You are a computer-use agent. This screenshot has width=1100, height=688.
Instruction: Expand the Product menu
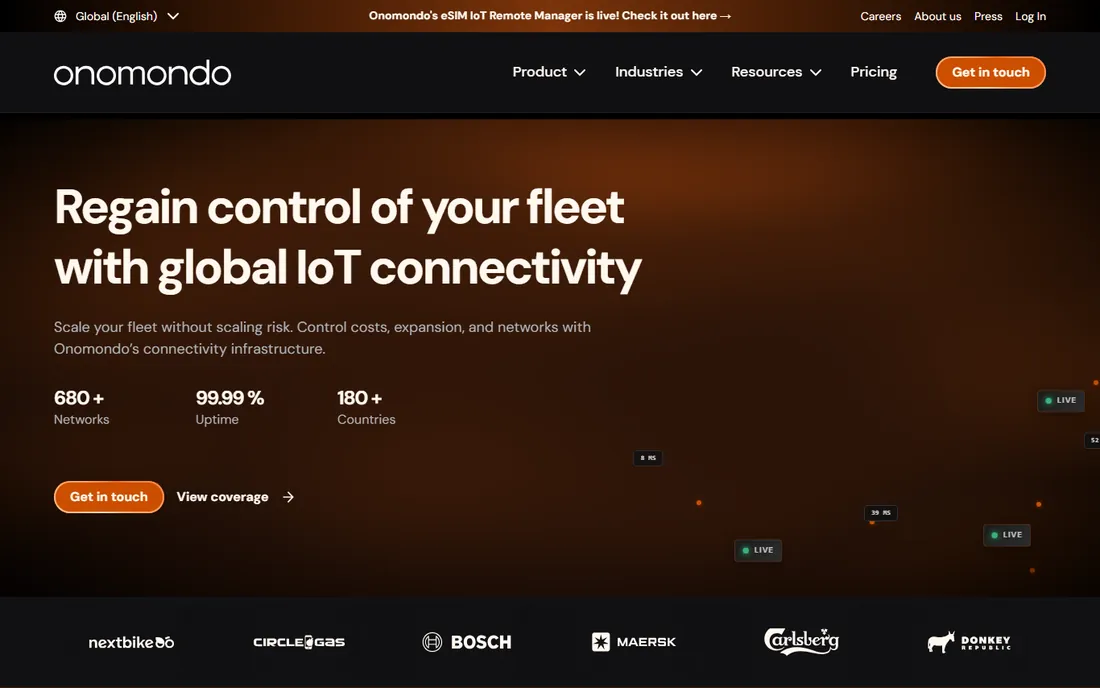549,72
